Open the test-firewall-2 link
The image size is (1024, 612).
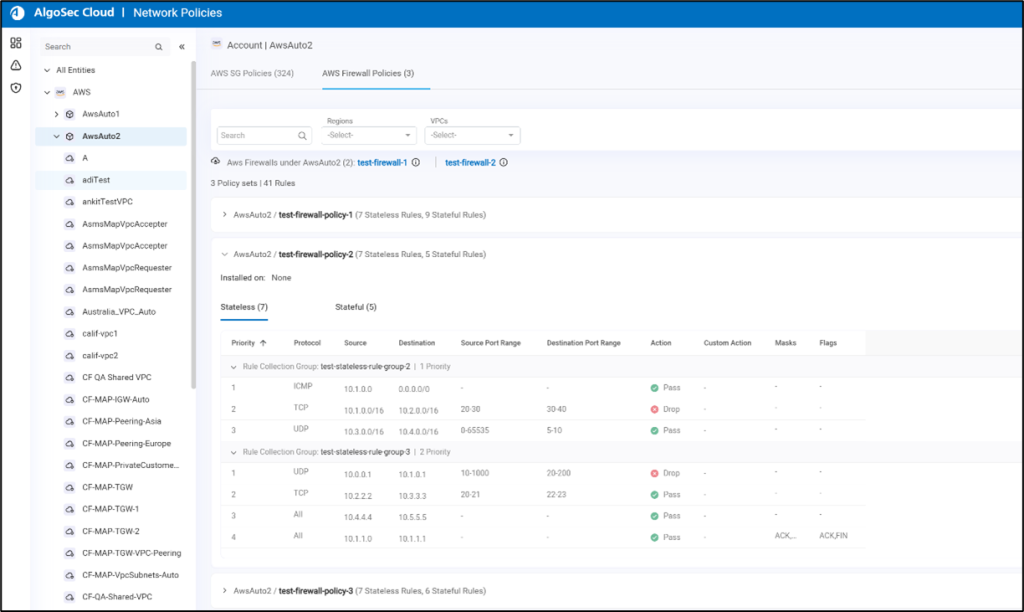[x=470, y=162]
